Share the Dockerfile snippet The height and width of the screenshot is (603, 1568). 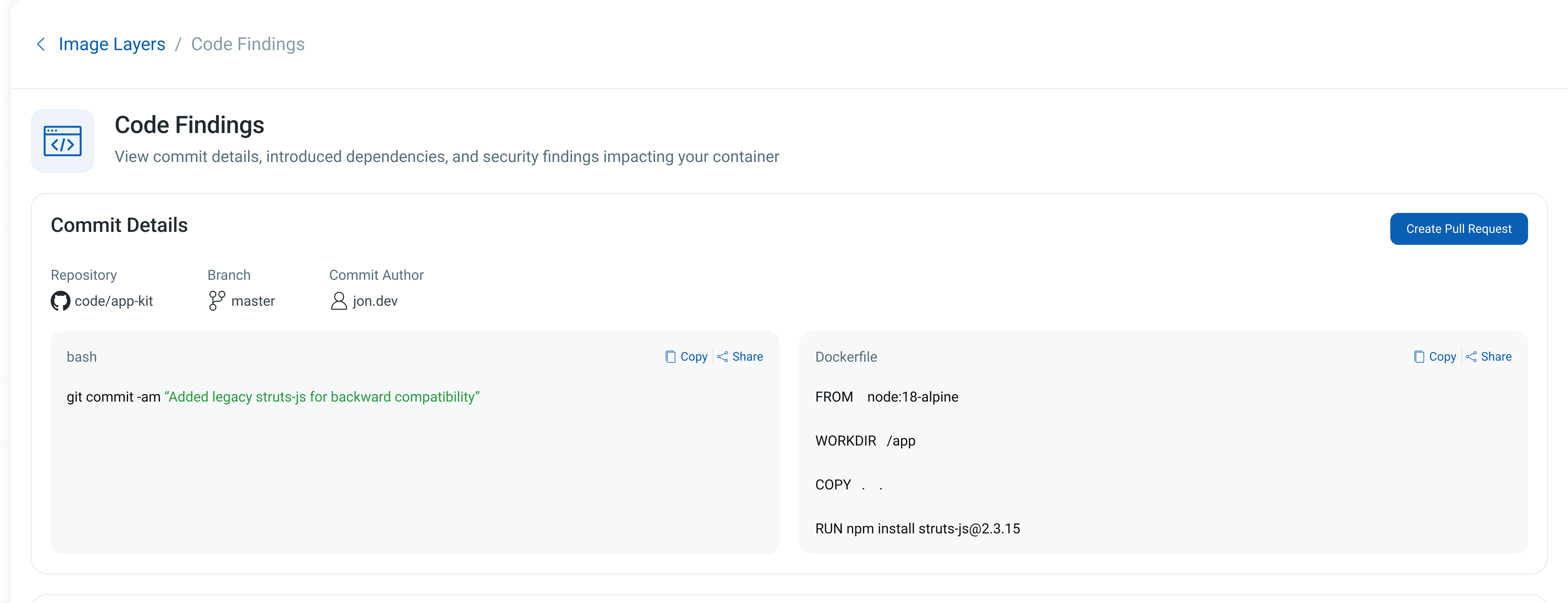click(1496, 357)
